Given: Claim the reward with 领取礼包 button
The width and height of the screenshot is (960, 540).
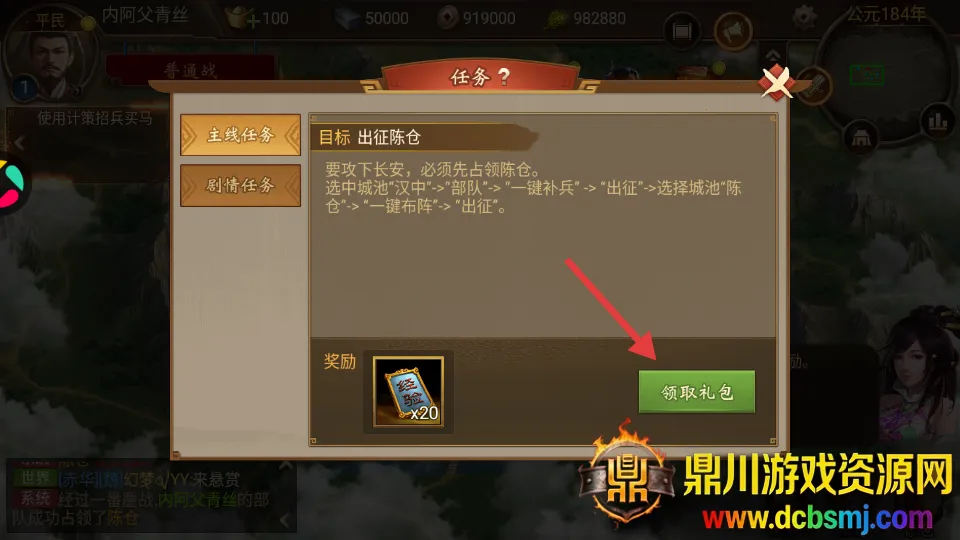Looking at the screenshot, I should (x=697, y=391).
